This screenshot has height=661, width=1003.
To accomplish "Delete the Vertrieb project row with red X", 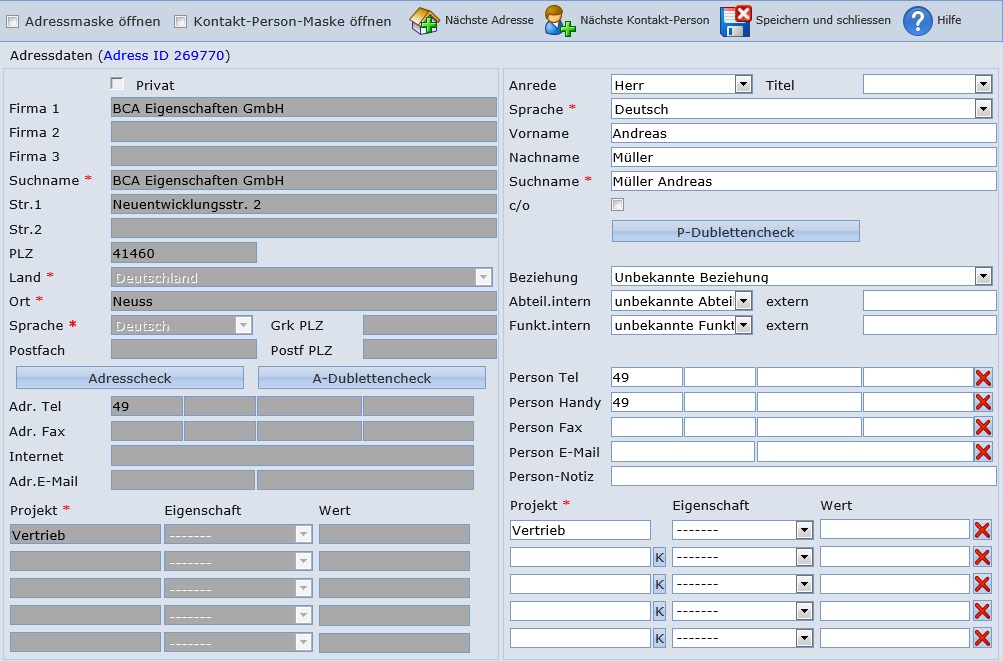I will (x=982, y=530).
